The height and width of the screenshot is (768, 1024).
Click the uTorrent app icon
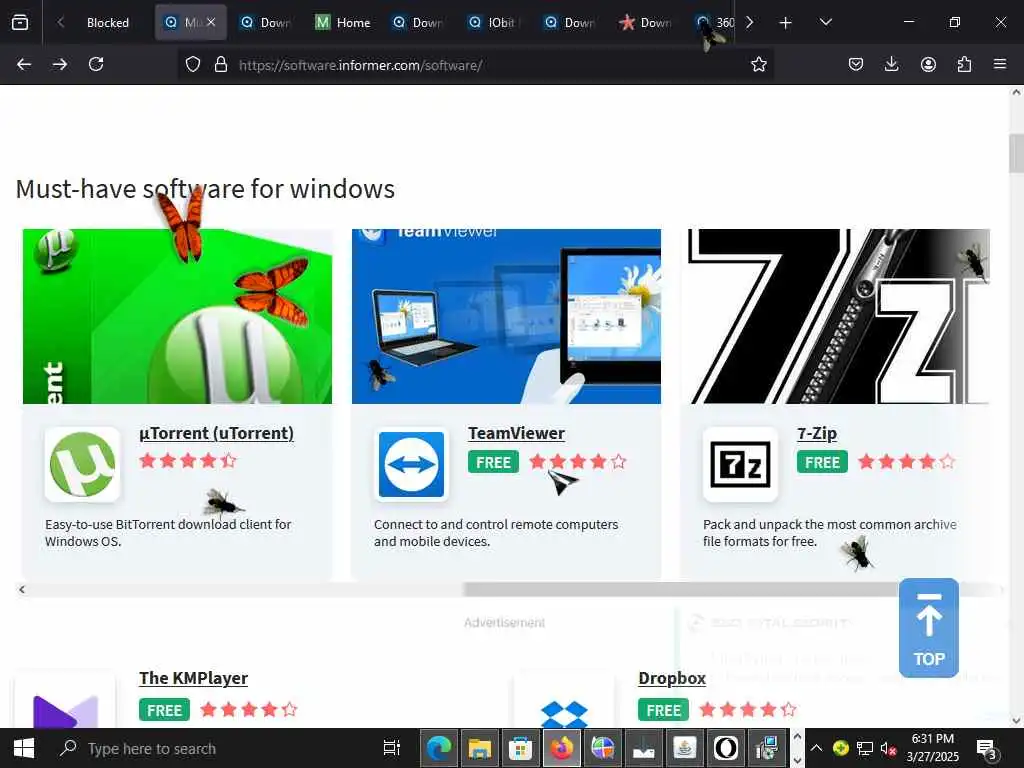point(82,464)
